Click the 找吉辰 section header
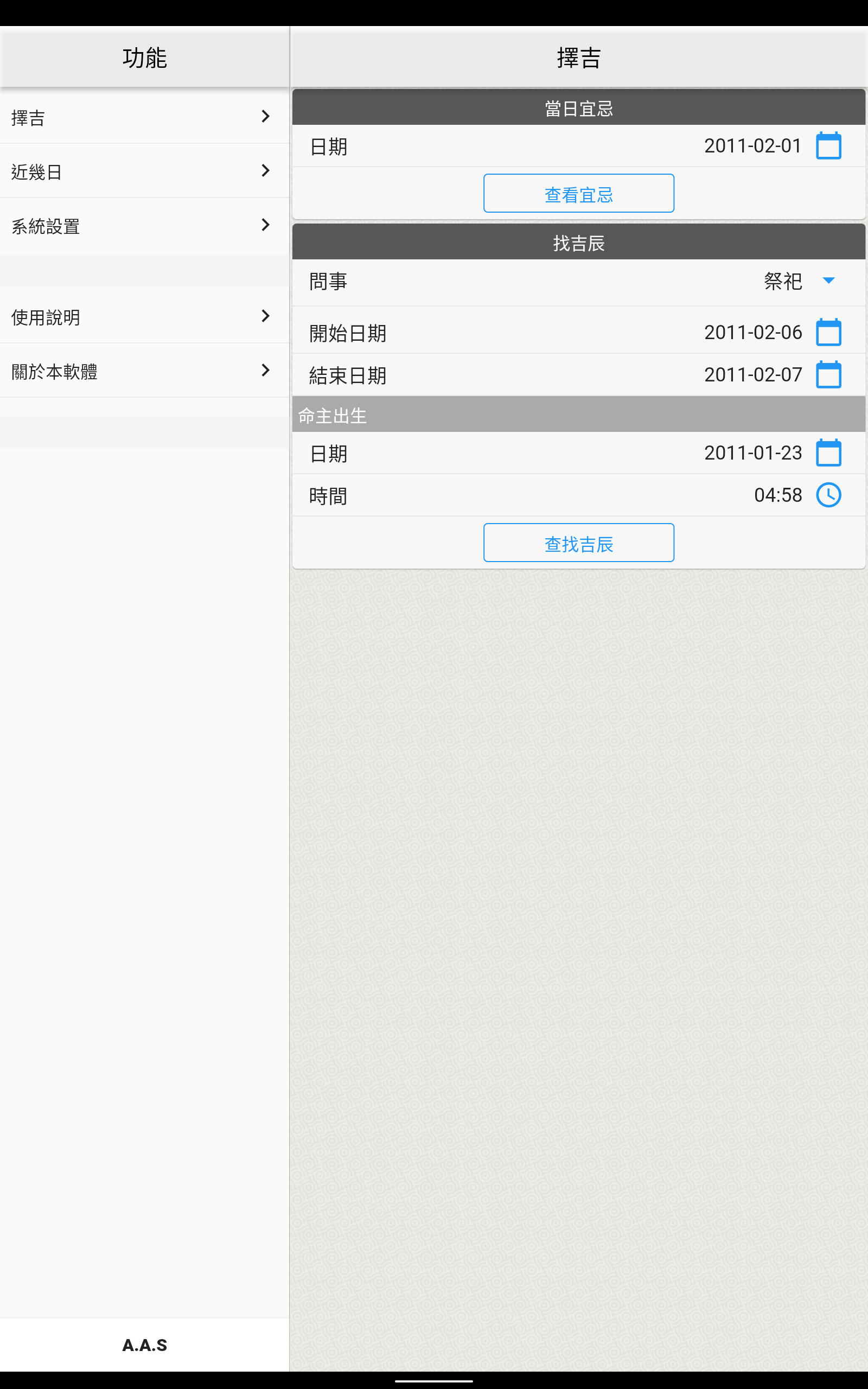 point(579,242)
